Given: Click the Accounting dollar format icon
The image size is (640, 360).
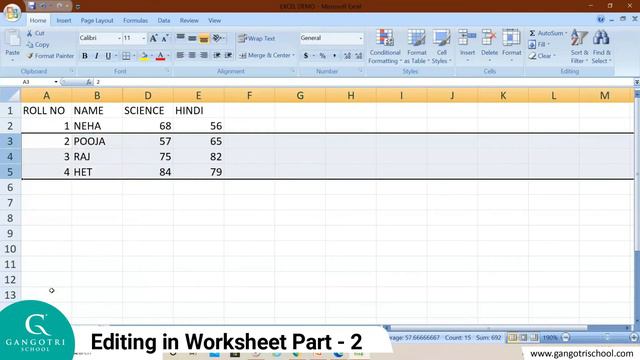Looking at the screenshot, I should [x=306, y=56].
